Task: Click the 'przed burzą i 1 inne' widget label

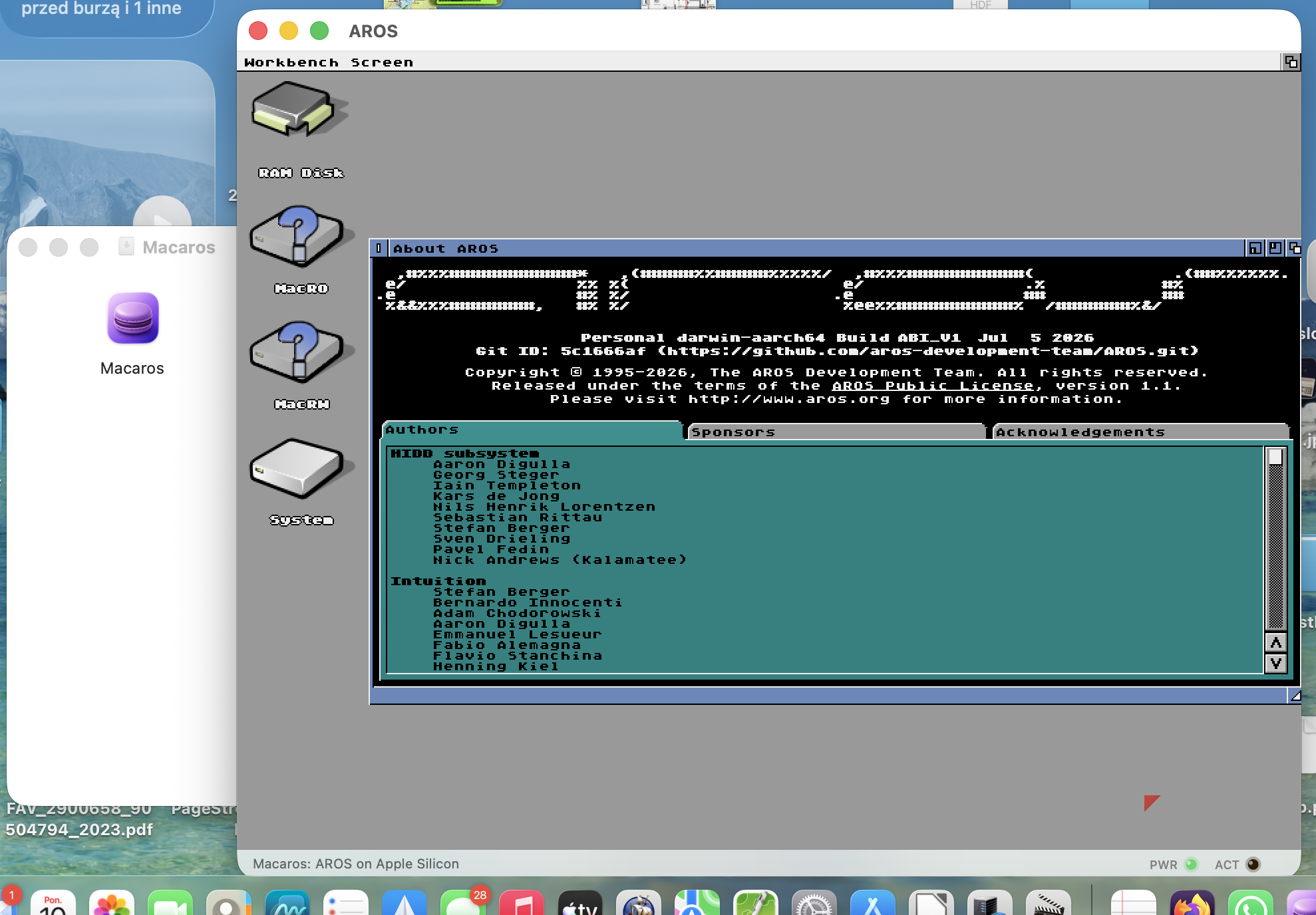Action: point(101,9)
